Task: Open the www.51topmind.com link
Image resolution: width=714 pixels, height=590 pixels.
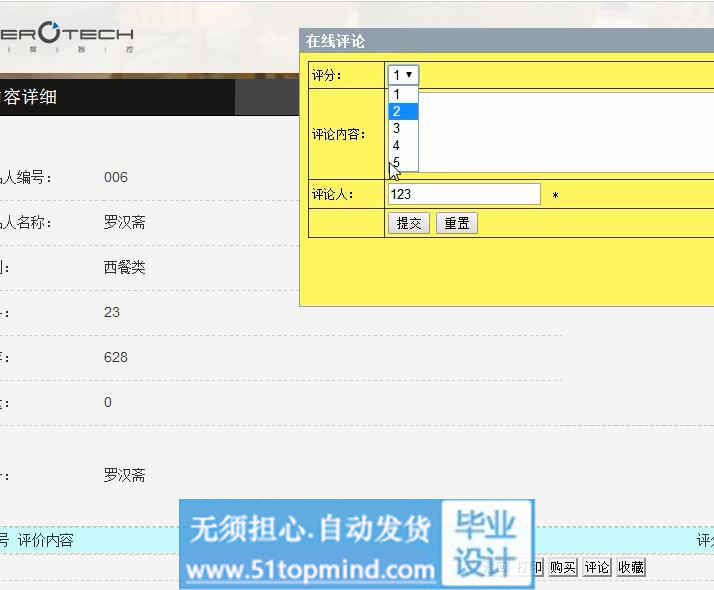Action: tap(311, 570)
